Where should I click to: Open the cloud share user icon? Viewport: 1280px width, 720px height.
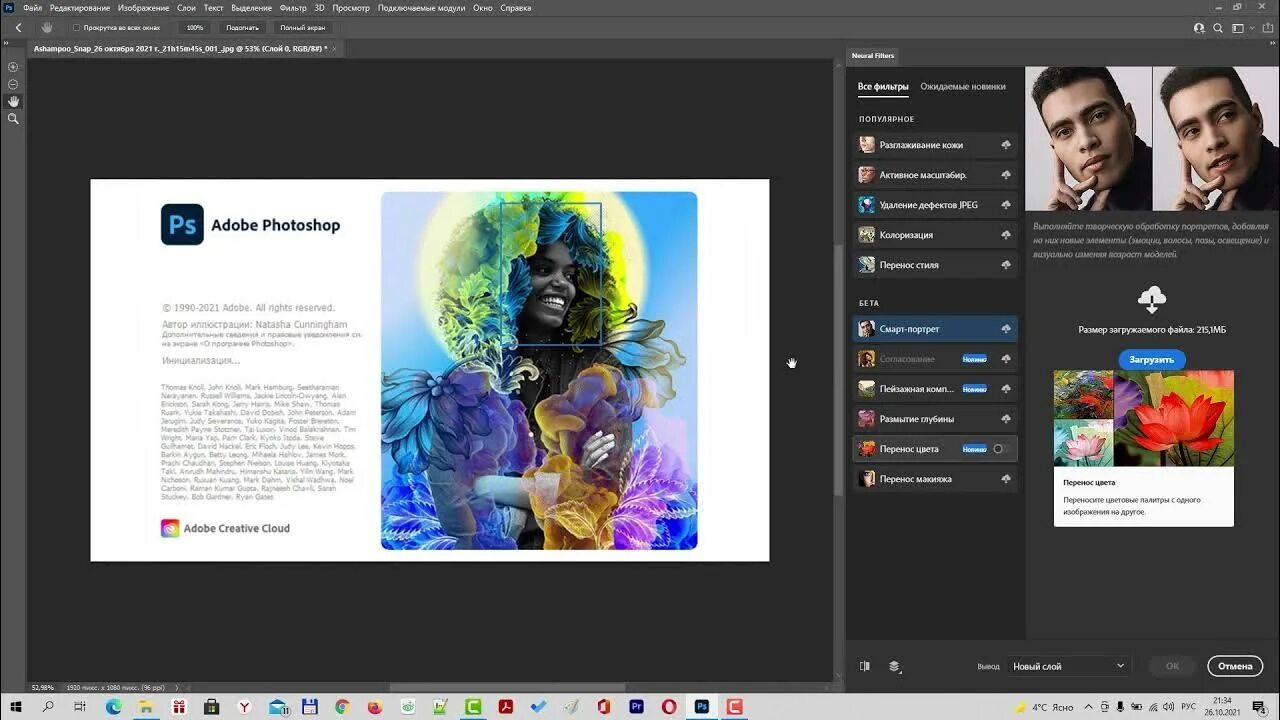(x=1199, y=28)
